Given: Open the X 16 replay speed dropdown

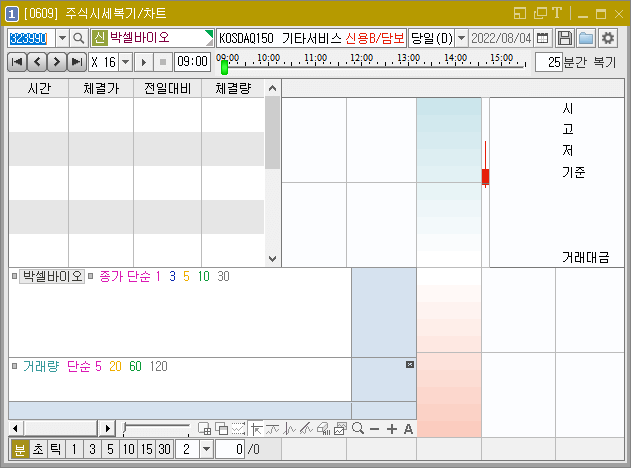Looking at the screenshot, I should pos(126,62).
